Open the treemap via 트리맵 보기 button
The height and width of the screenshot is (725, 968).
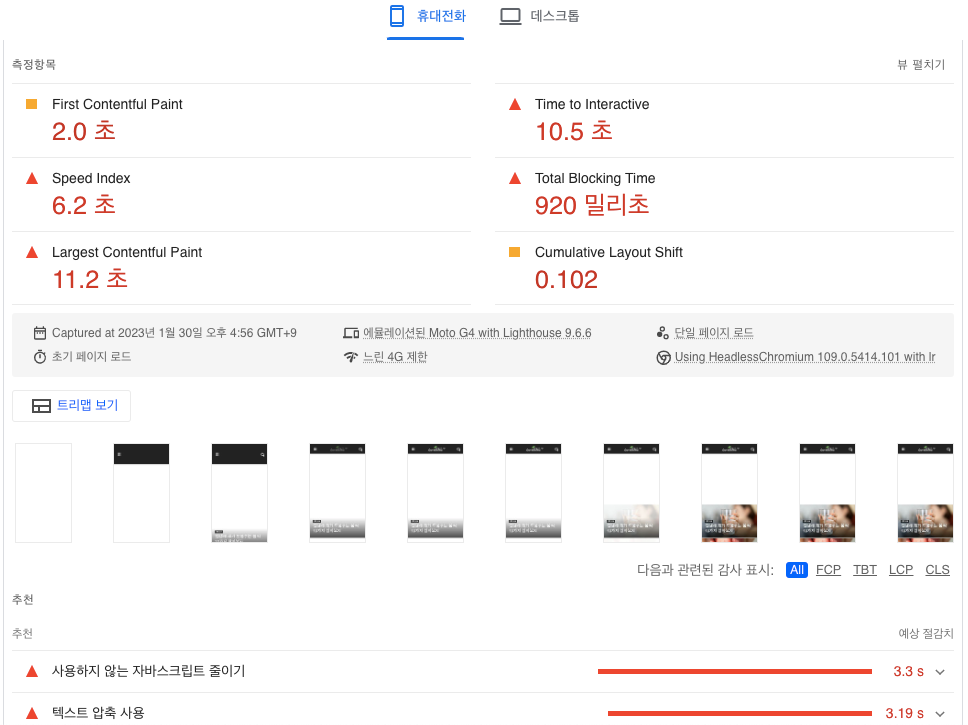click(x=70, y=405)
